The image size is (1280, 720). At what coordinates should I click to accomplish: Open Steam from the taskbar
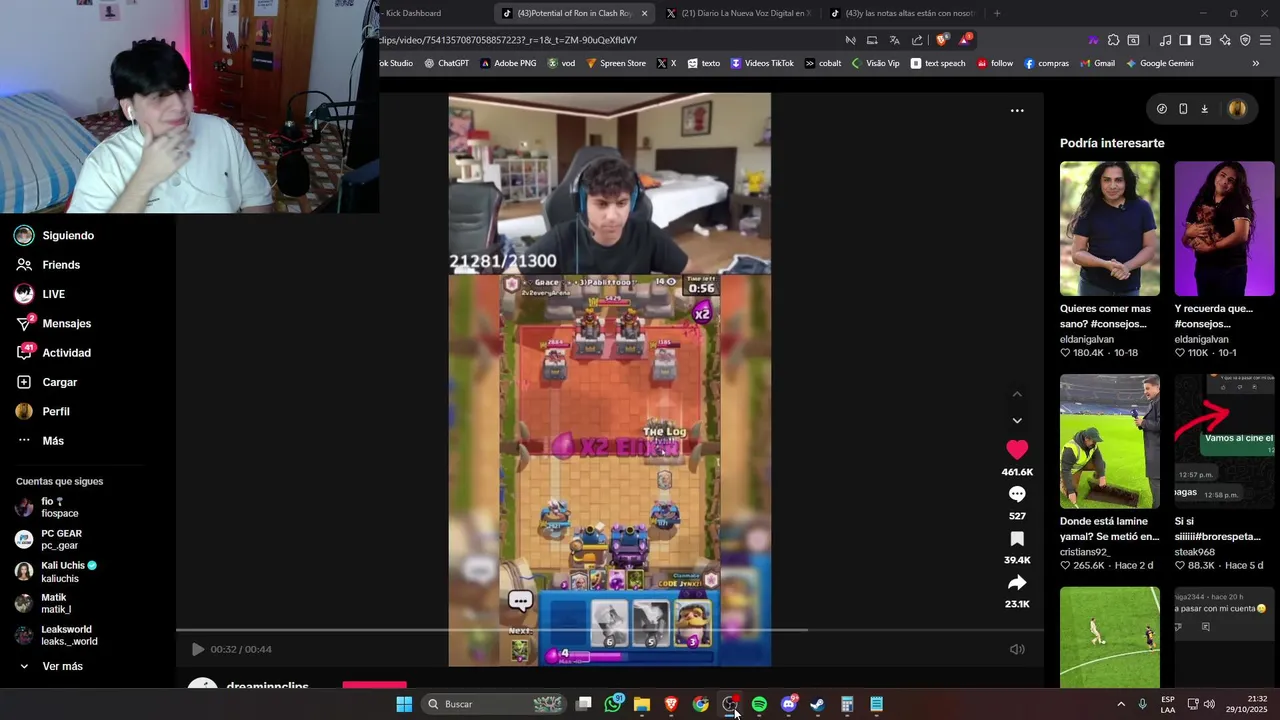(817, 704)
